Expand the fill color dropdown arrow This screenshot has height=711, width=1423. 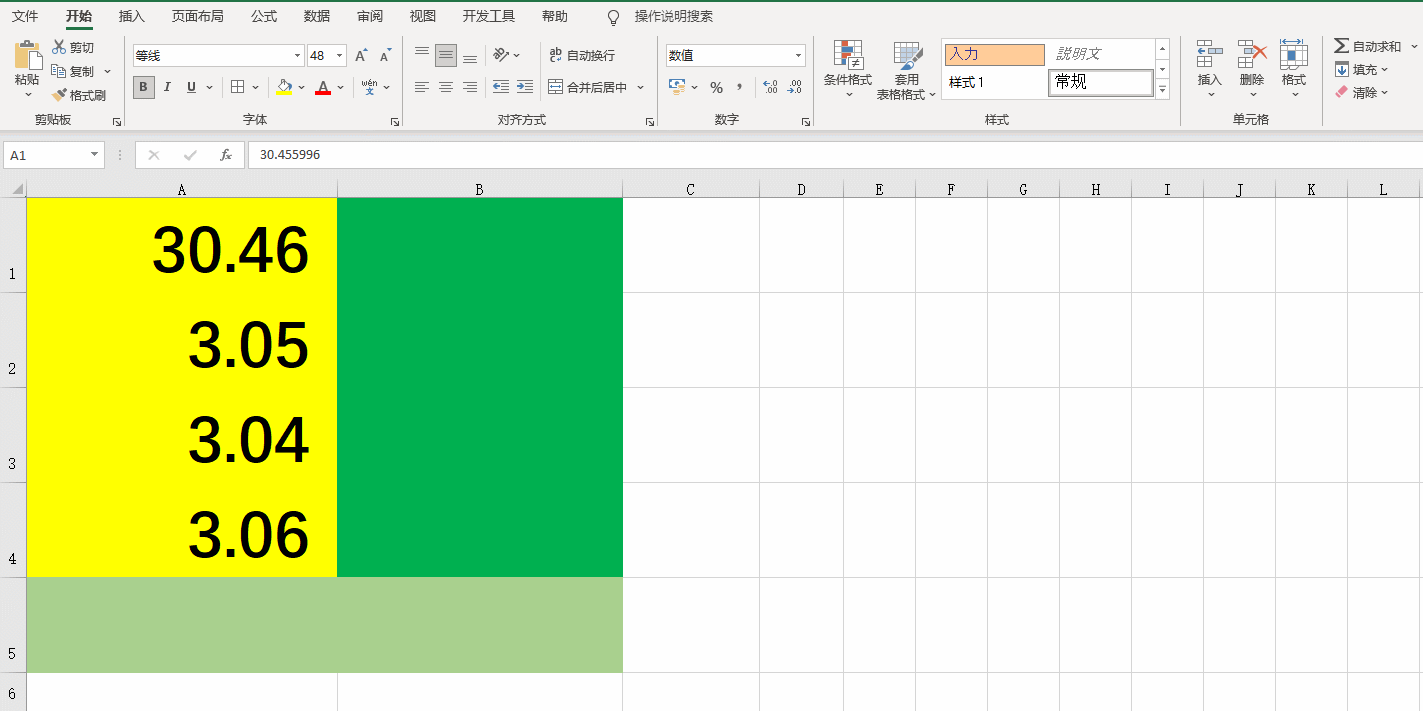(x=301, y=87)
